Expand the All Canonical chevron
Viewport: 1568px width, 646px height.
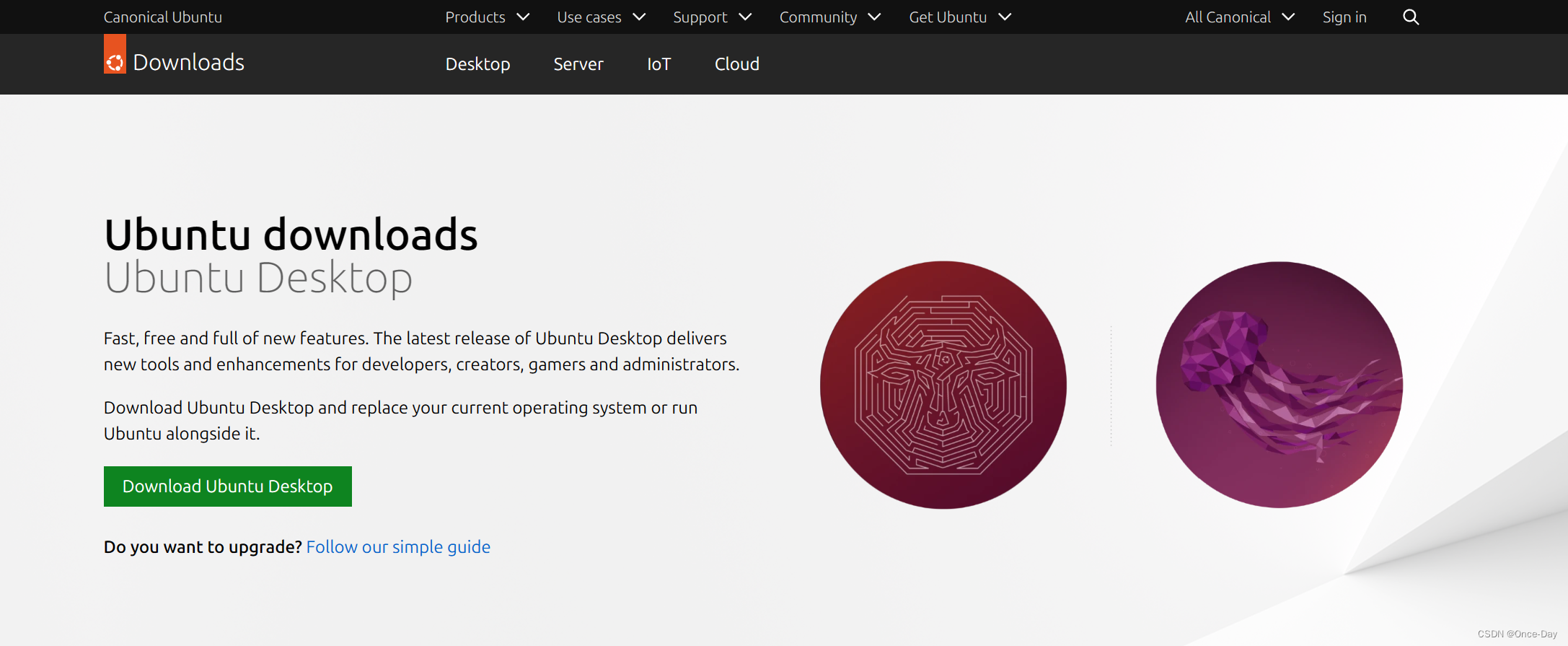click(1288, 17)
